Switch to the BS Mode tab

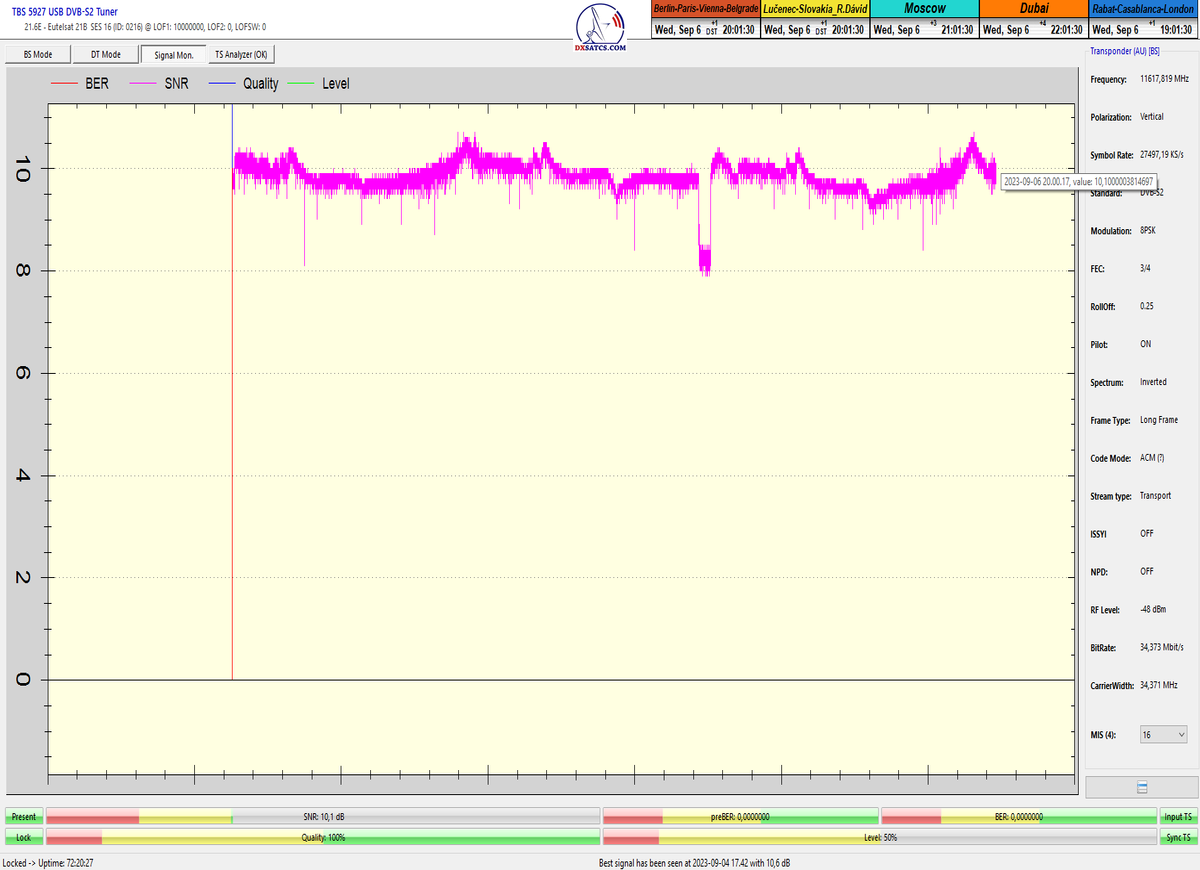click(x=36, y=55)
